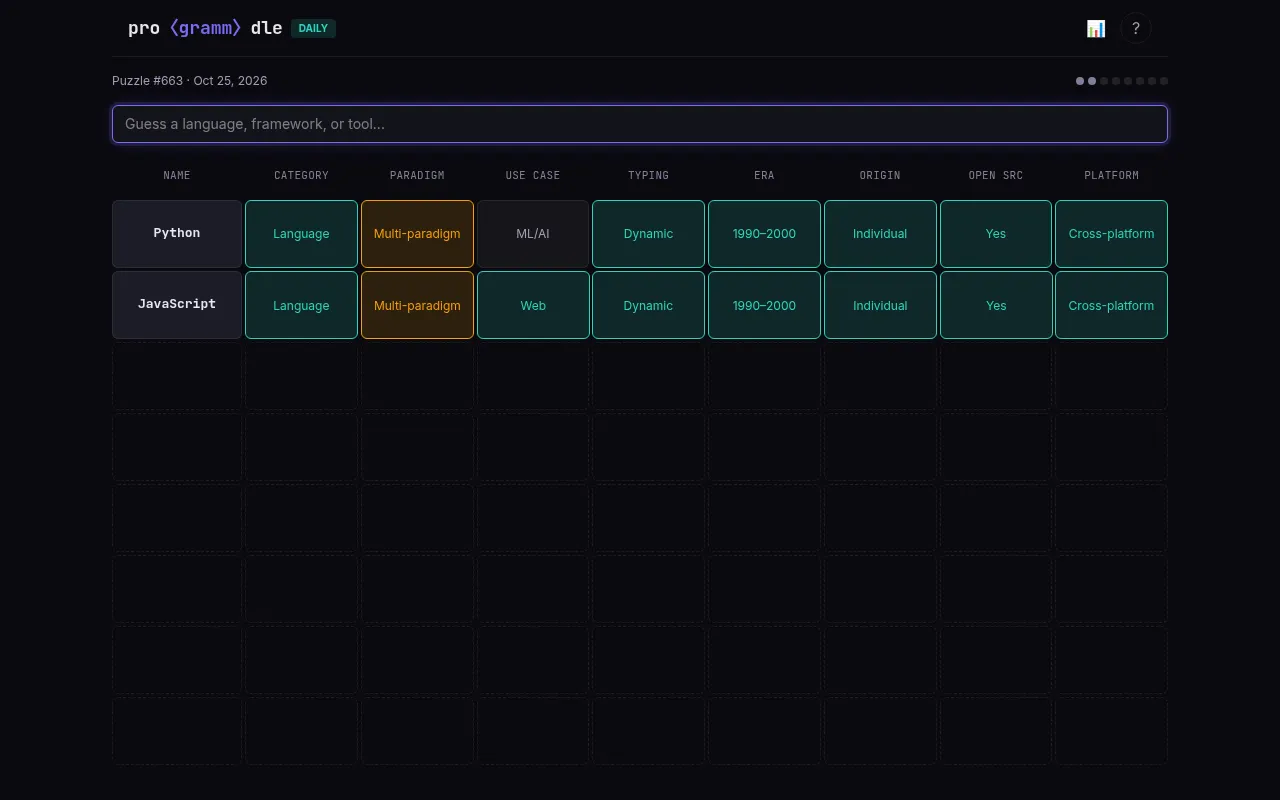Click Python's Dynamic typing cell
This screenshot has width=1280, height=800.
click(x=648, y=234)
